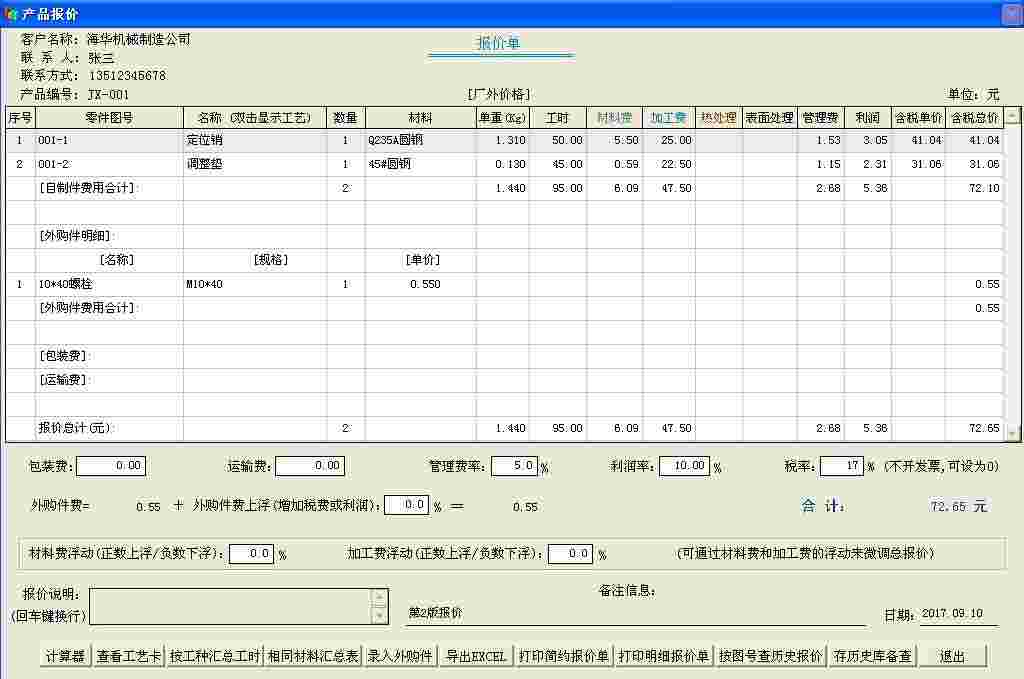Viewport: 1024px width, 679px height.
Task: 点击"录入外购件"按钮
Action: pyautogui.click(x=403, y=657)
